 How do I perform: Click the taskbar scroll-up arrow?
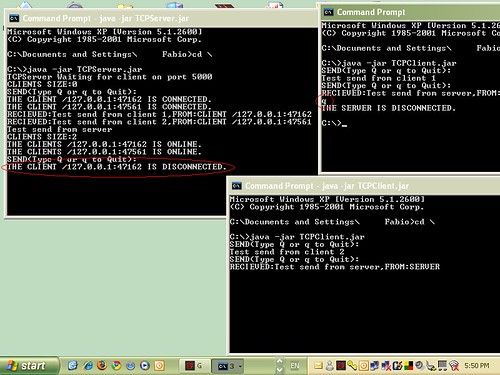coord(280,361)
